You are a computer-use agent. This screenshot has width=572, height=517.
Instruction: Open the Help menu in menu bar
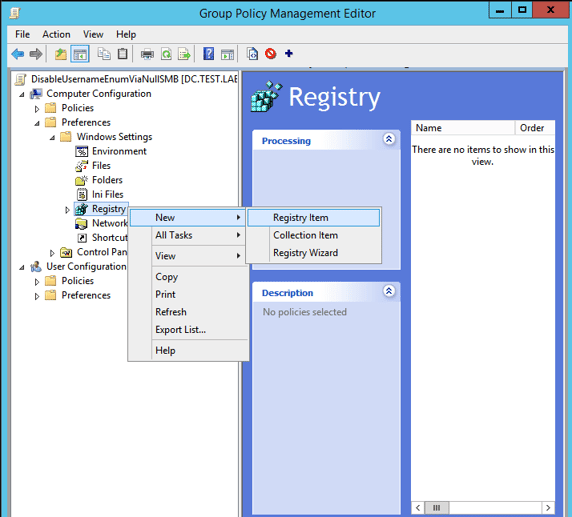(126, 34)
